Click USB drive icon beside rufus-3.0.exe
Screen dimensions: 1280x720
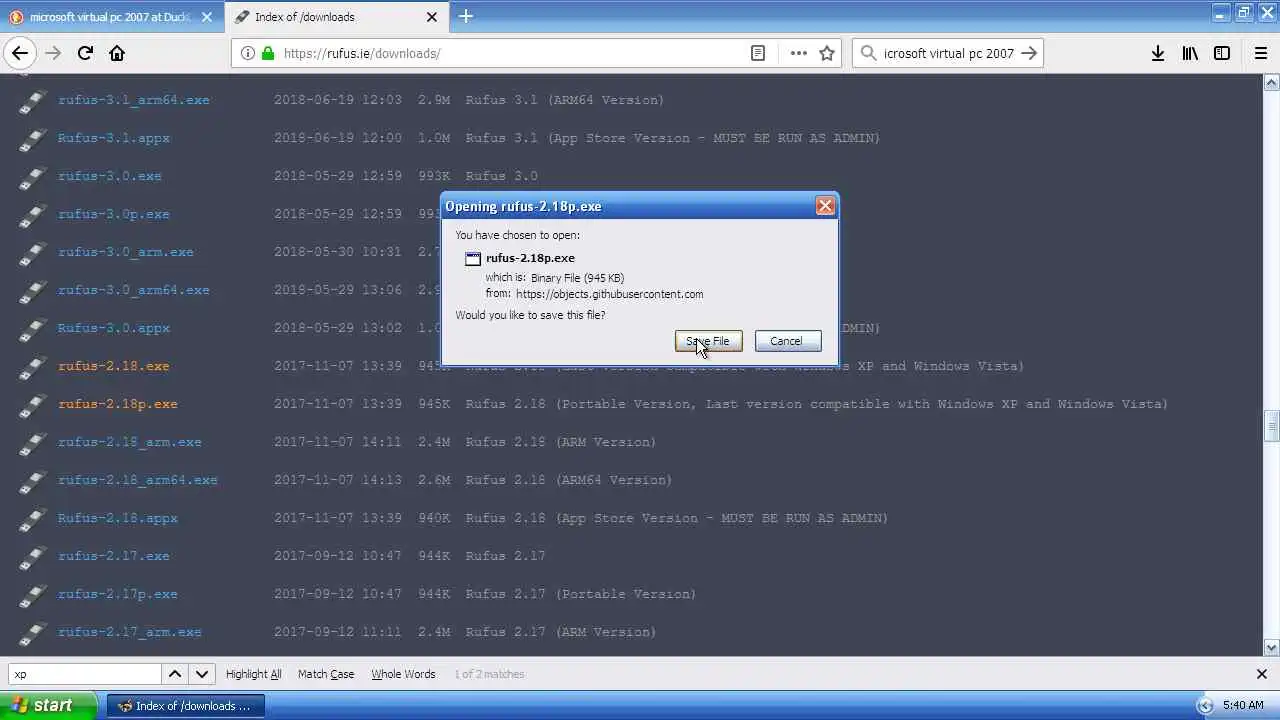[x=33, y=177]
